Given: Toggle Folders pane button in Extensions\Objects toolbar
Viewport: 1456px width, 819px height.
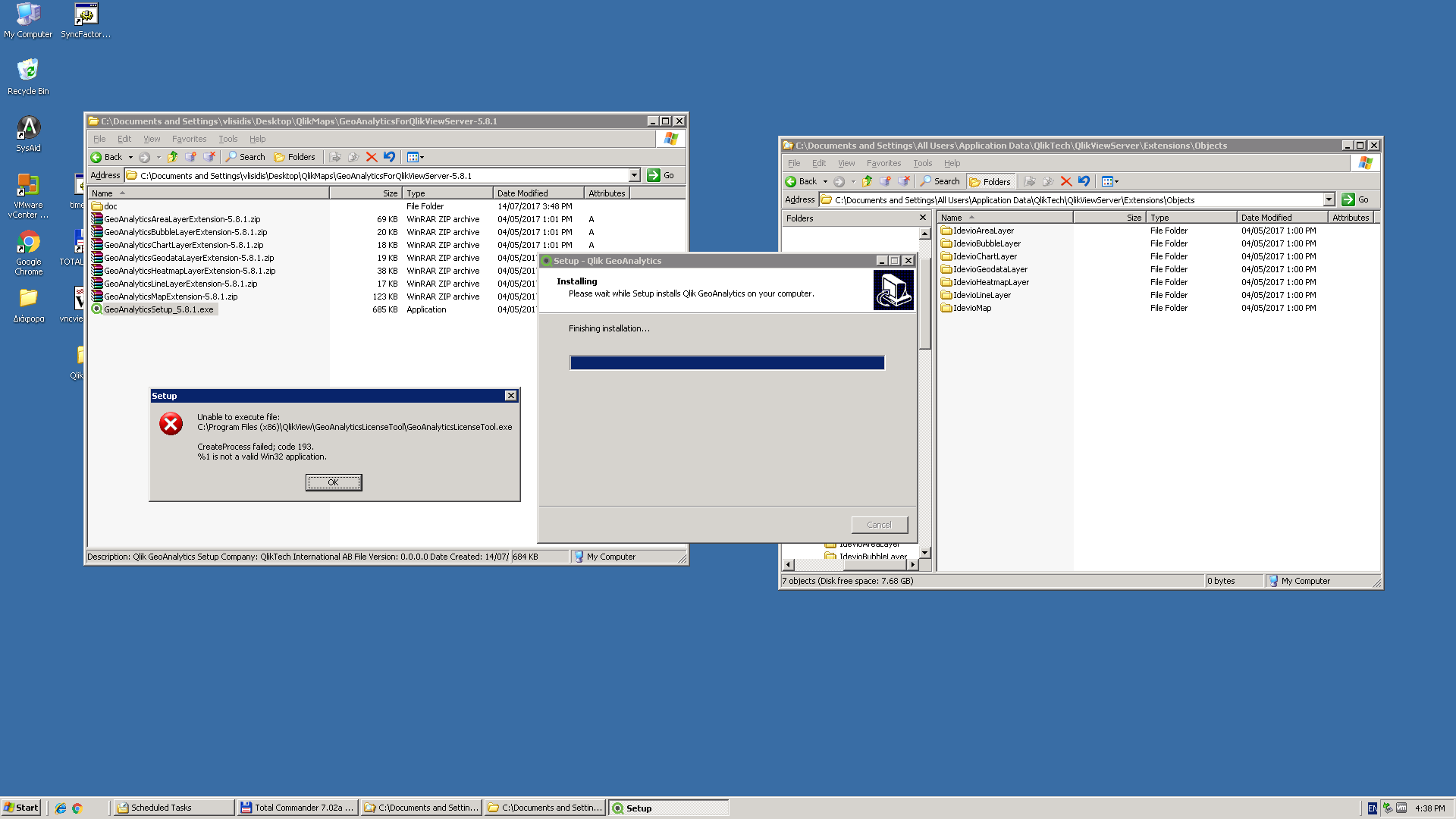Looking at the screenshot, I should [x=990, y=181].
